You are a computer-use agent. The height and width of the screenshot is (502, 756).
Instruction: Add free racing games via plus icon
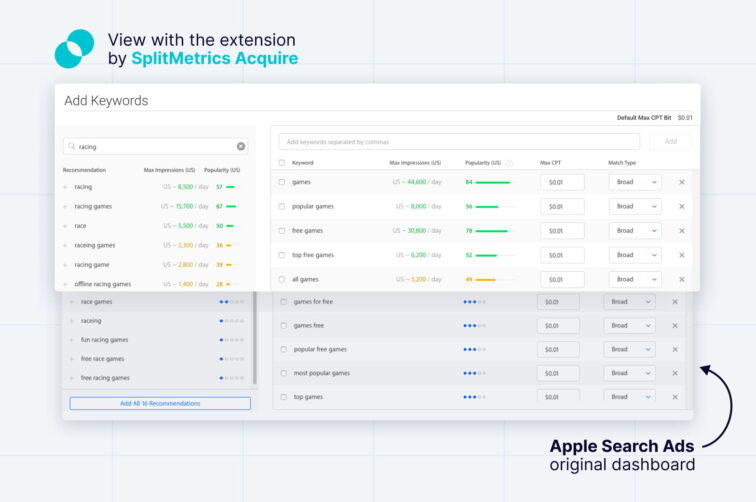click(71, 378)
